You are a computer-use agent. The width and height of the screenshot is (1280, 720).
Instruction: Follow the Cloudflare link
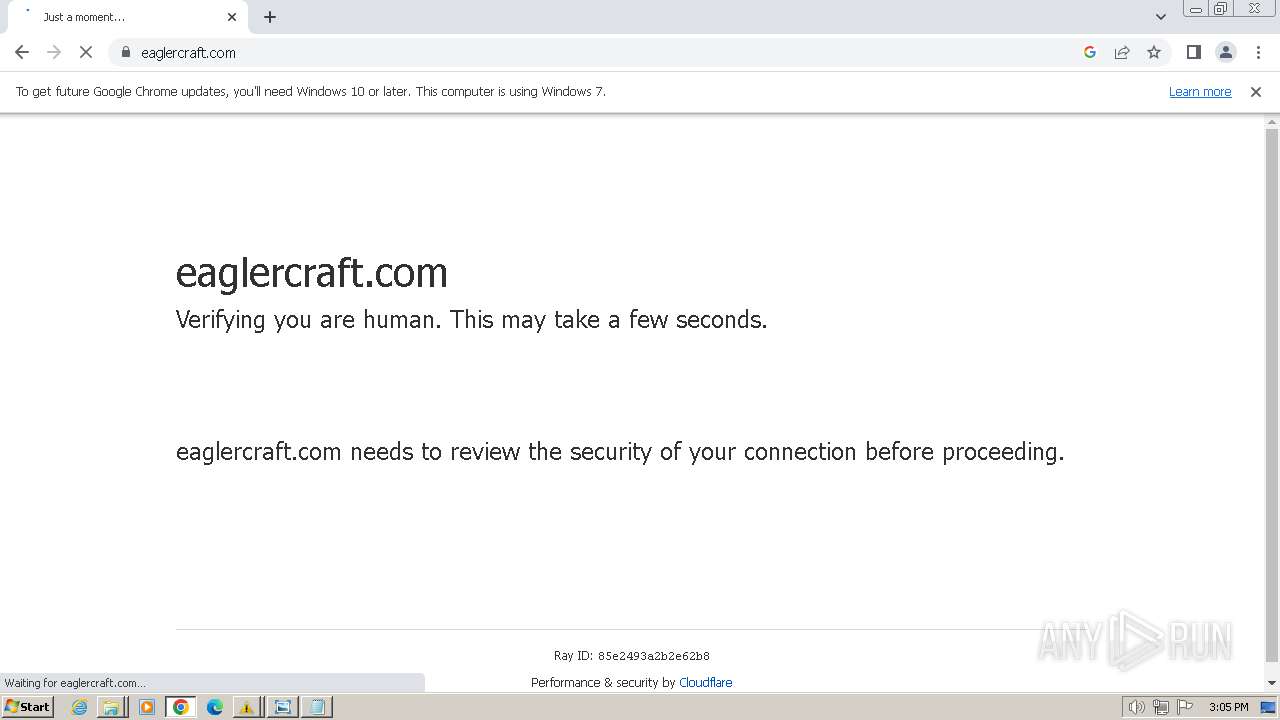point(705,683)
